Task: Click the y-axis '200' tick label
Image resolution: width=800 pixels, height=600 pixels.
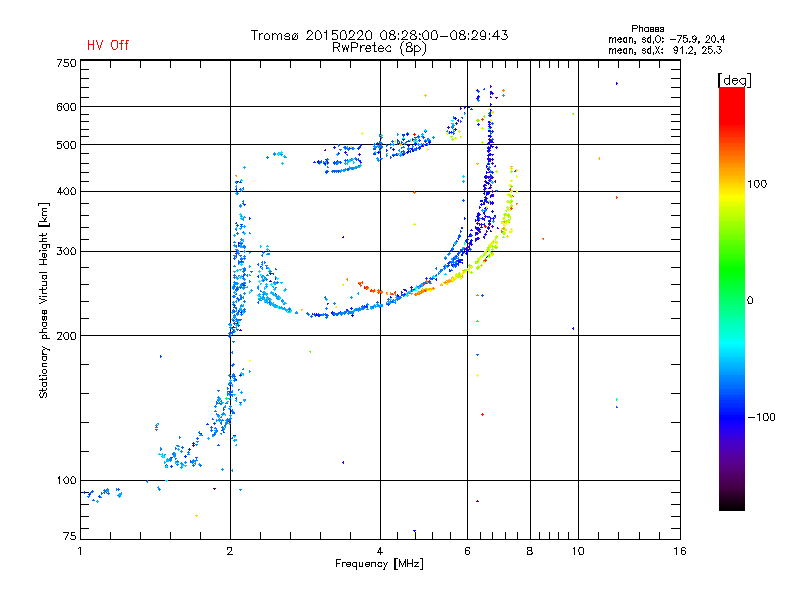Action: click(66, 336)
